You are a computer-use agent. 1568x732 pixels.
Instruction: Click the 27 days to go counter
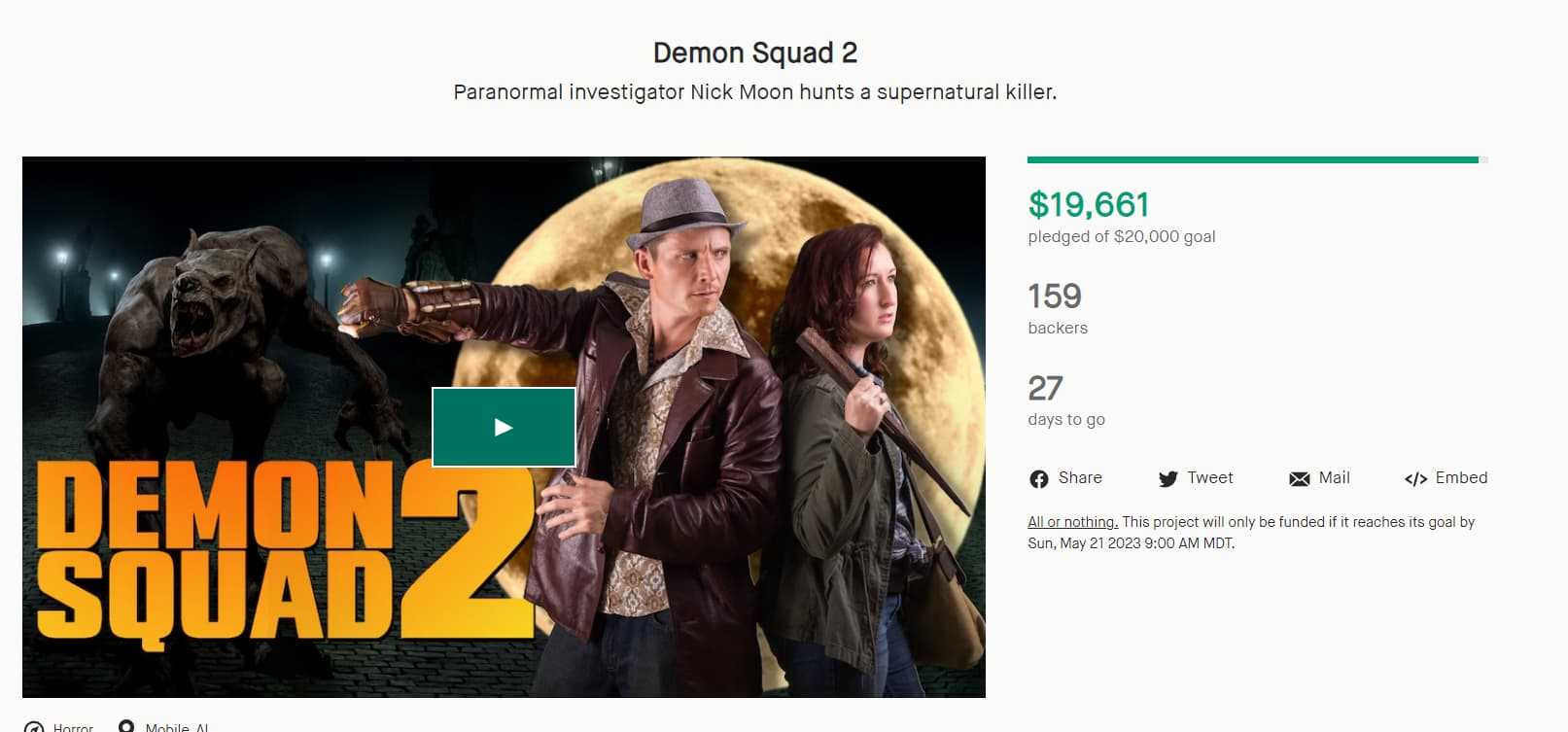(x=1045, y=388)
